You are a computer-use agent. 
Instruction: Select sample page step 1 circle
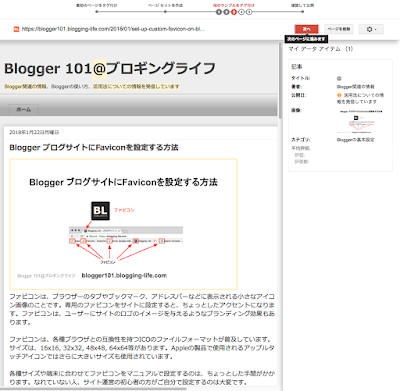pos(219,12)
